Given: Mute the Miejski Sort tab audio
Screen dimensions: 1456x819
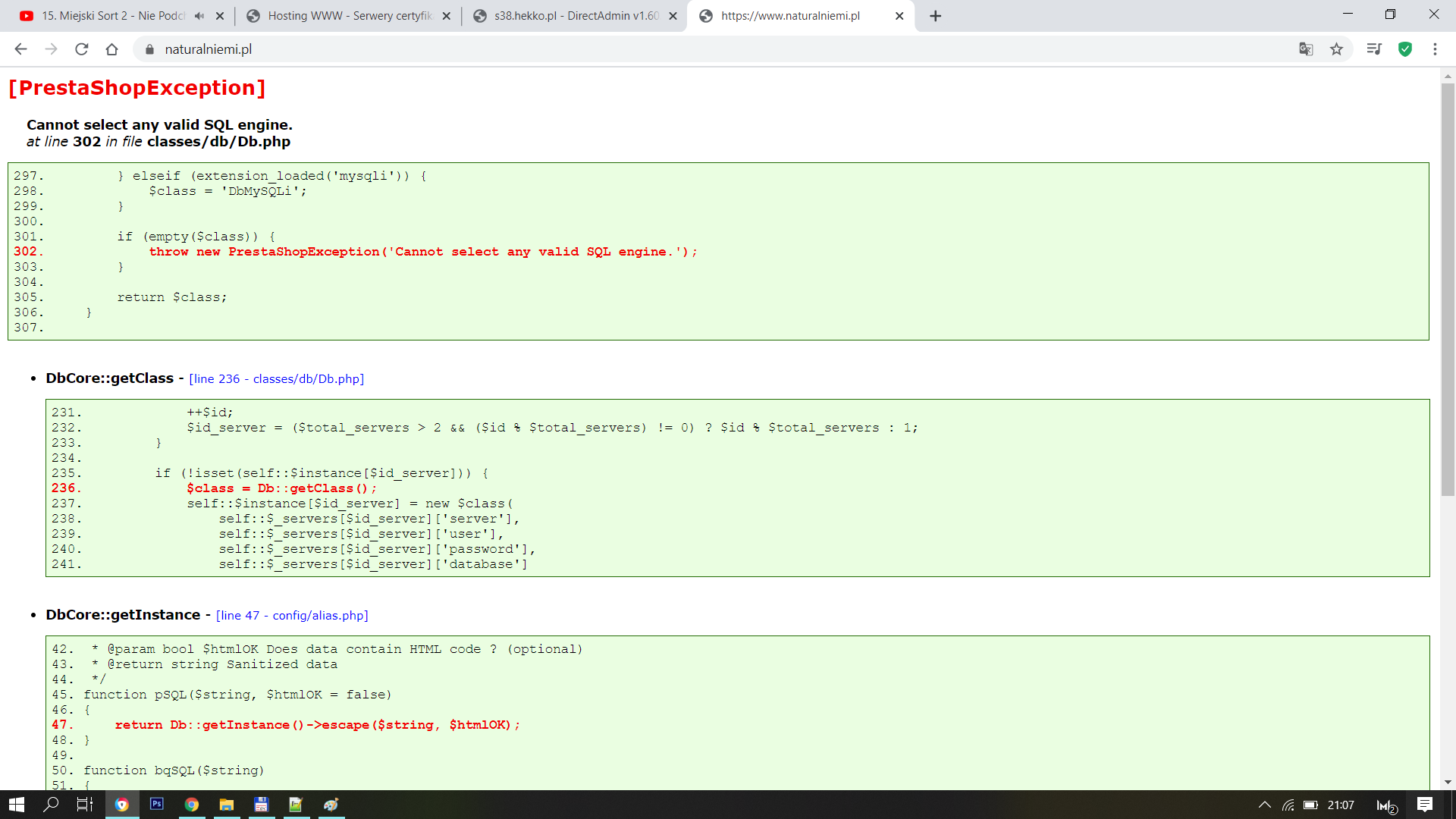Looking at the screenshot, I should tap(199, 16).
